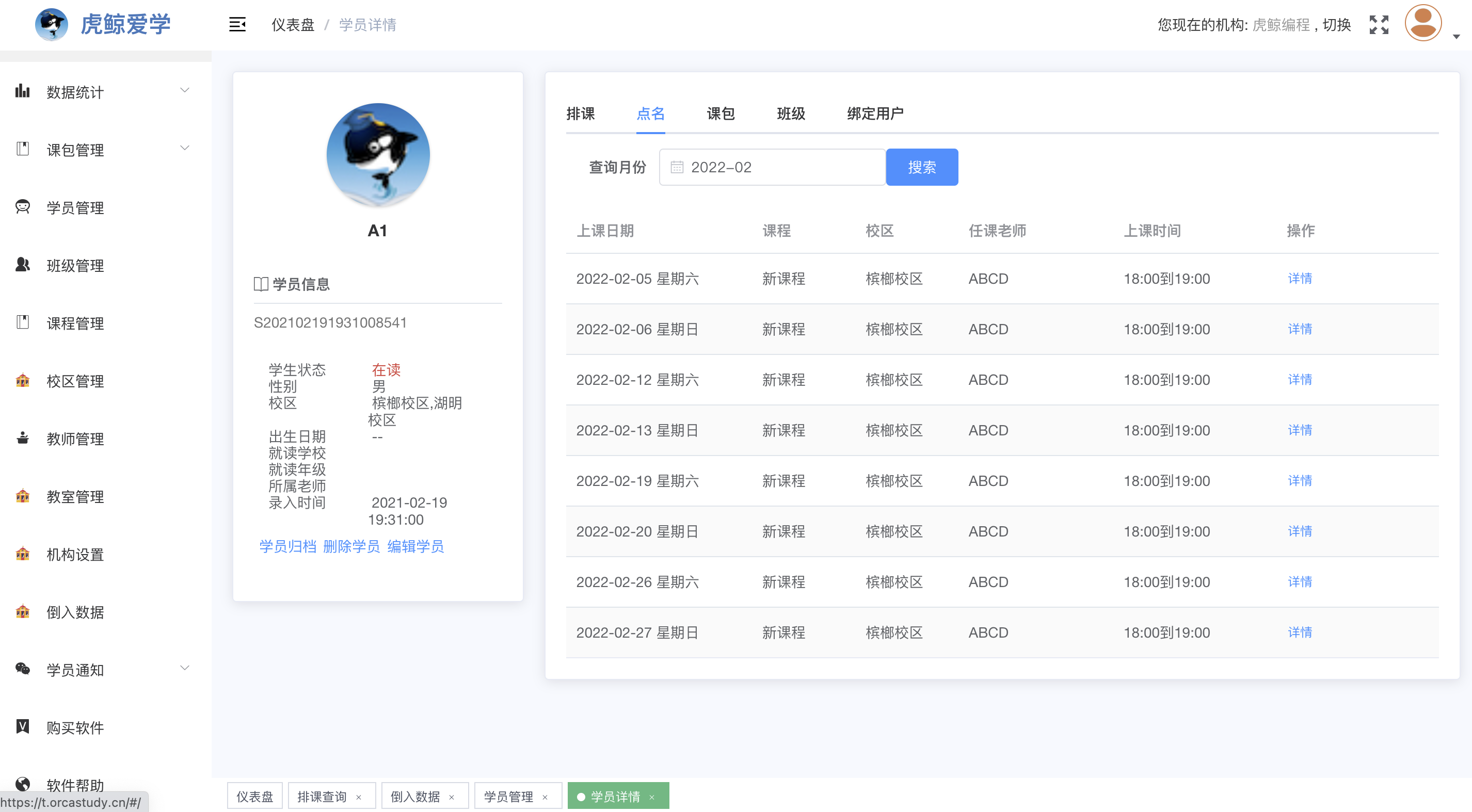Click the 虎鲸爱学 orca logo icon
1472x812 pixels.
(x=52, y=25)
